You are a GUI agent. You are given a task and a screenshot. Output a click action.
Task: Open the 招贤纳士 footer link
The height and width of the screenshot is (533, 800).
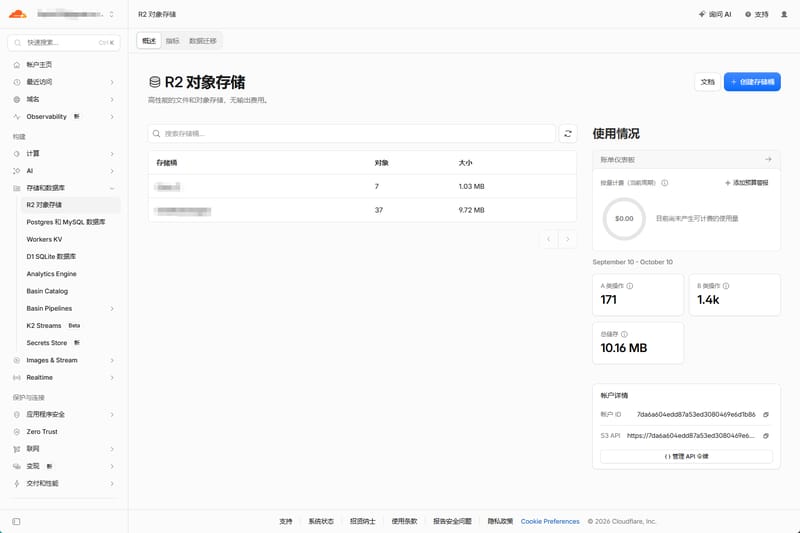363,521
